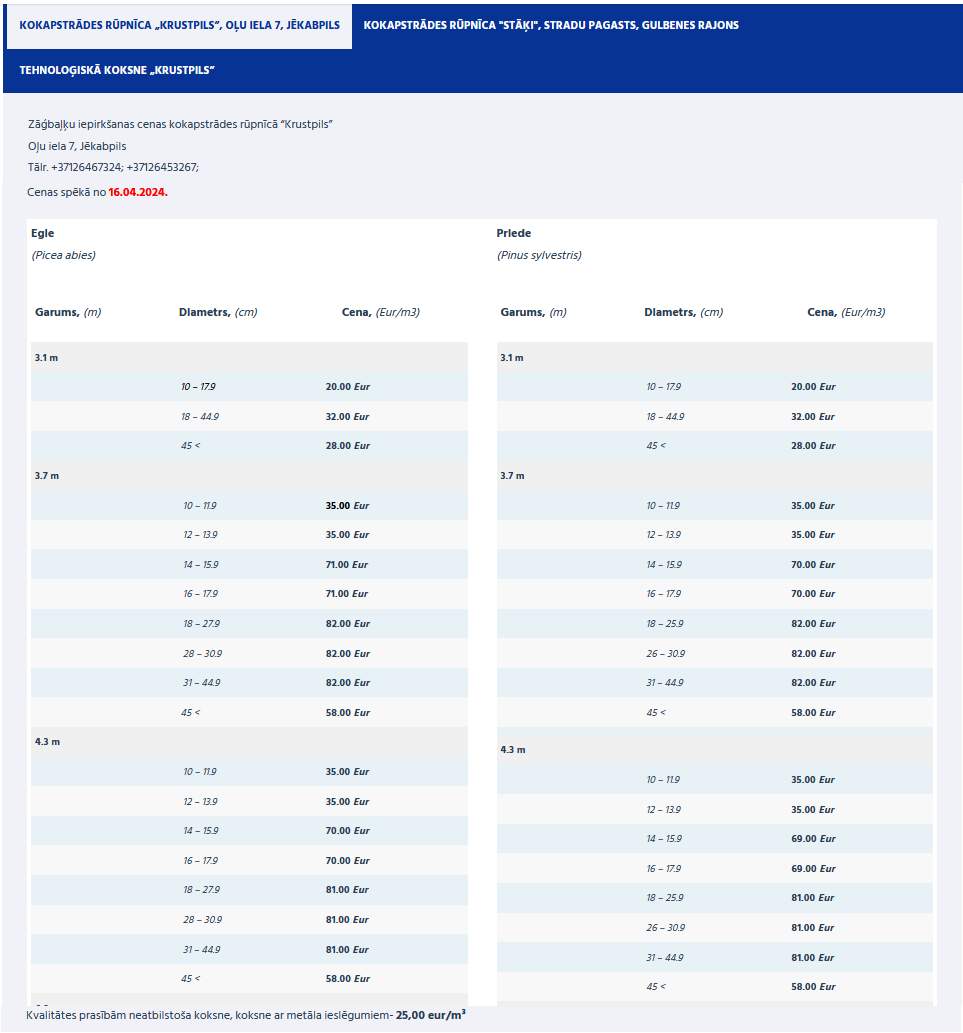Select the 4.3 m group row under Egle
The width and height of the screenshot is (963, 1033).
click(47, 741)
